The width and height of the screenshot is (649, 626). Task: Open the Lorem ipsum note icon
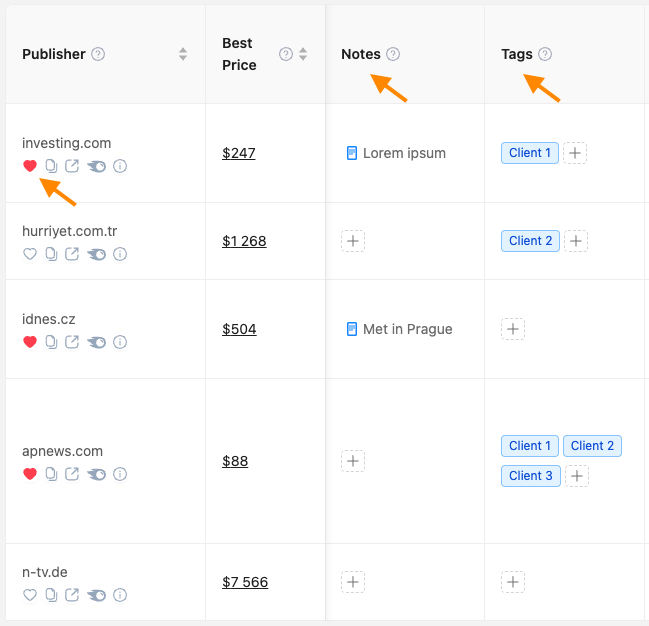point(351,153)
